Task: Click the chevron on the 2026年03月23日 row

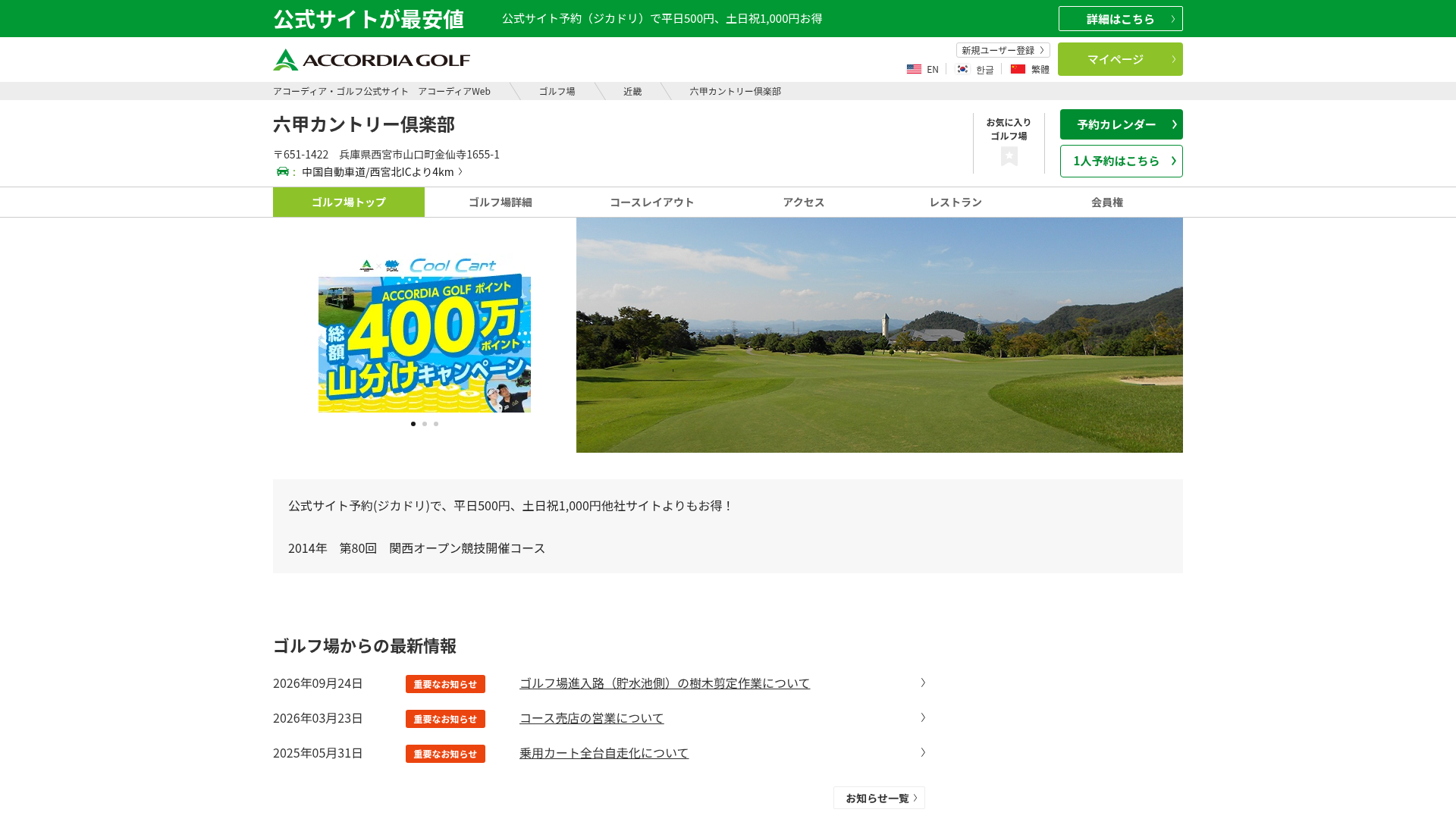Action: point(923,717)
